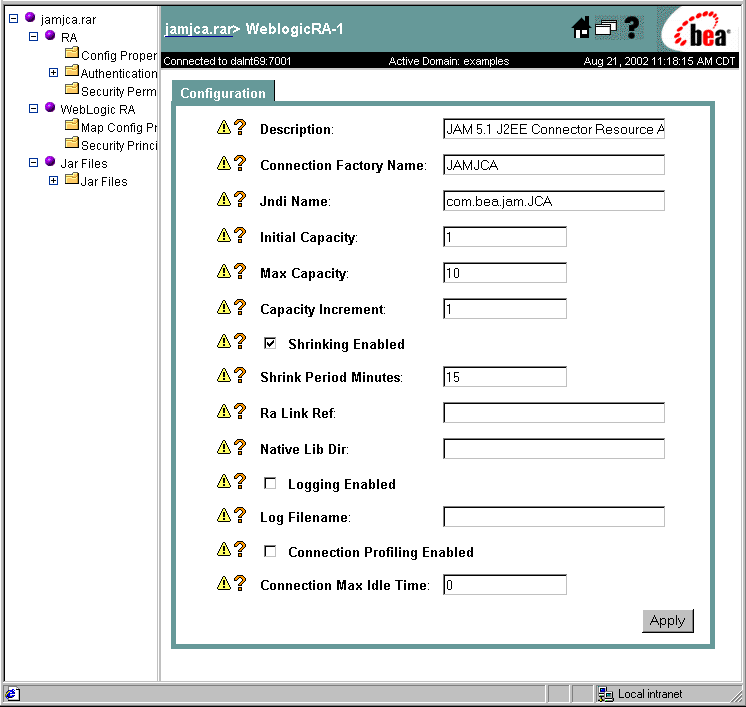The width and height of the screenshot is (746, 707).
Task: Click the Max Capacity field
Action: point(505,273)
